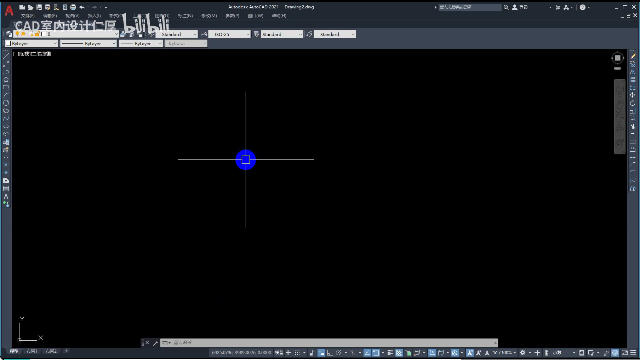Switch to the first layout tab beside the Model tab

click(32, 351)
